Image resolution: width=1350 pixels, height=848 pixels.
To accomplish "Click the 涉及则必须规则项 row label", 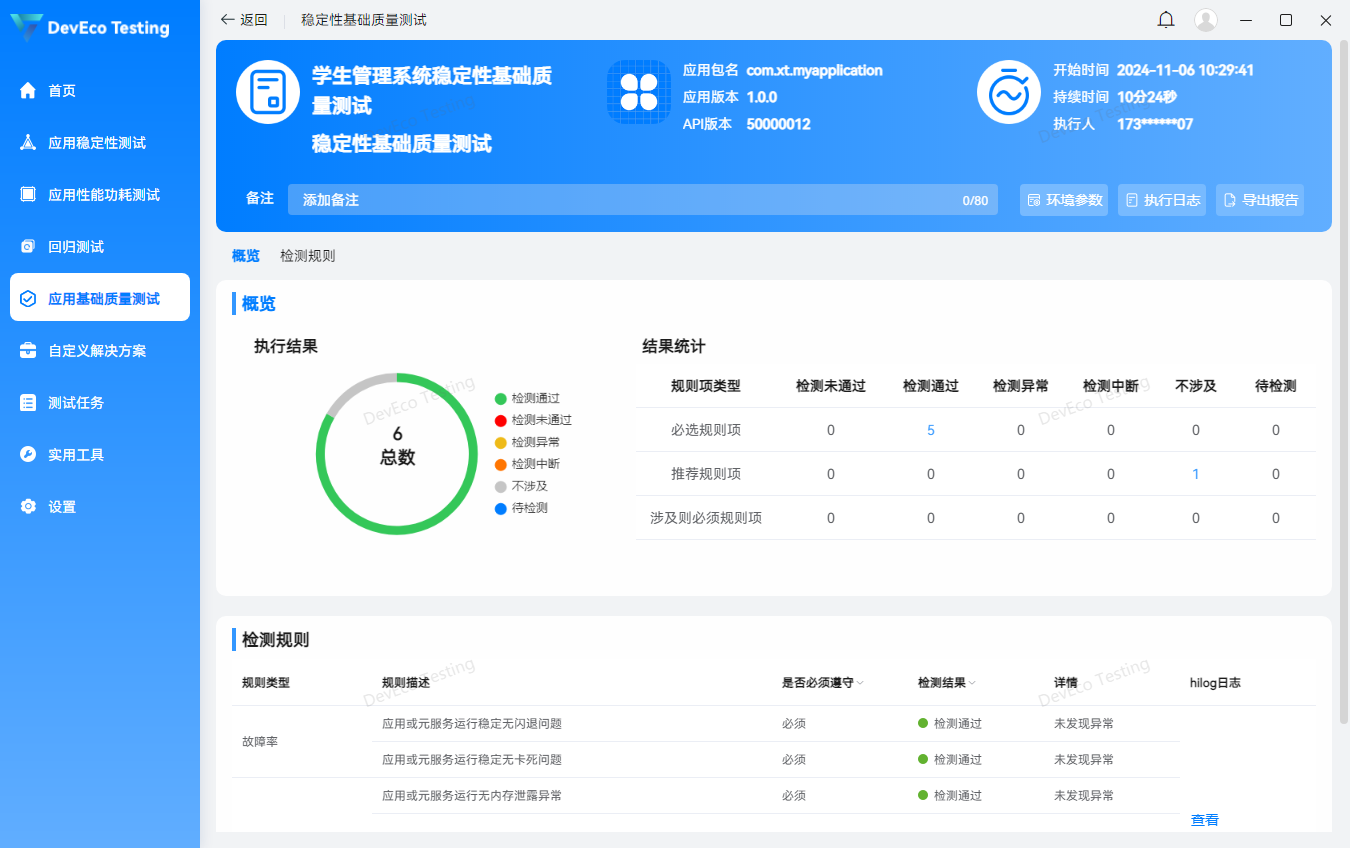I will (x=706, y=518).
